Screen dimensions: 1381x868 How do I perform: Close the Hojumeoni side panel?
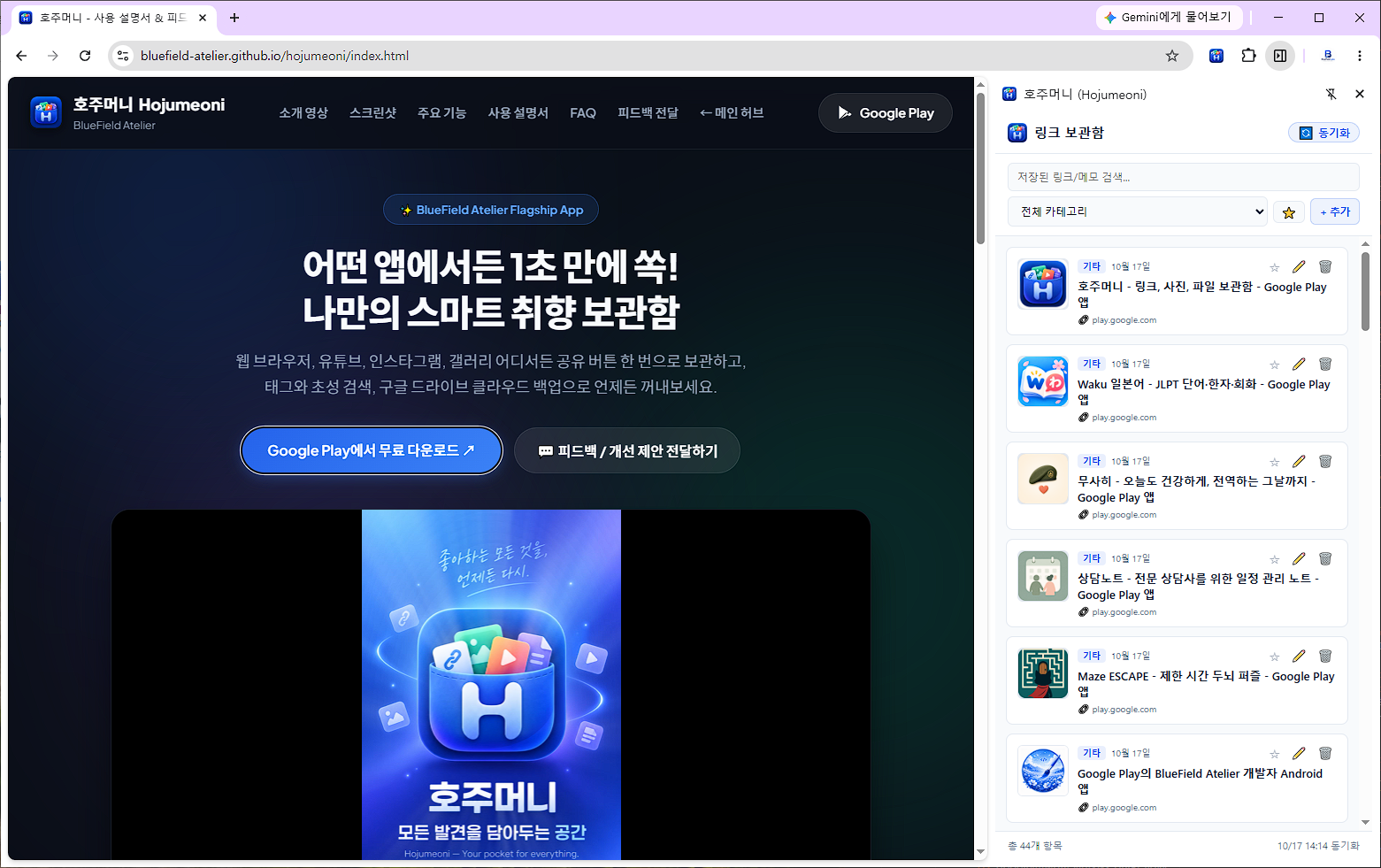coord(1360,94)
